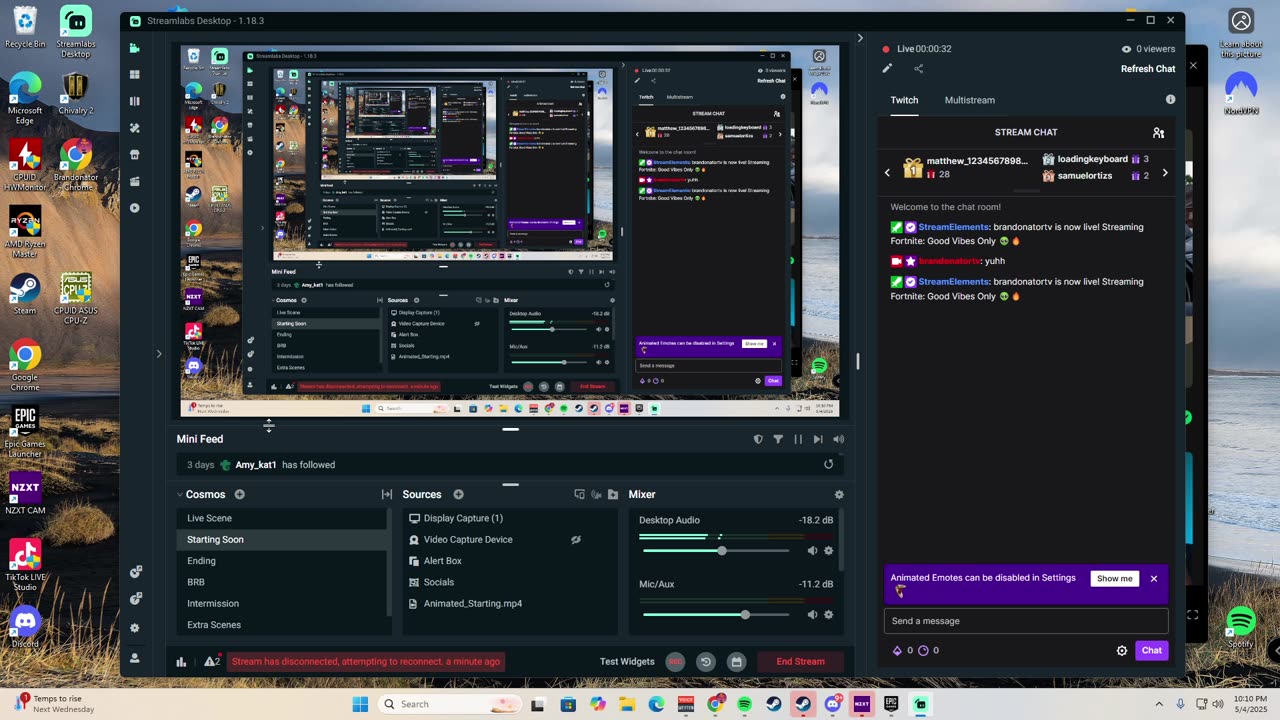Open Mini Feed safe mode shield icon
1280x720 pixels.
[x=758, y=439]
